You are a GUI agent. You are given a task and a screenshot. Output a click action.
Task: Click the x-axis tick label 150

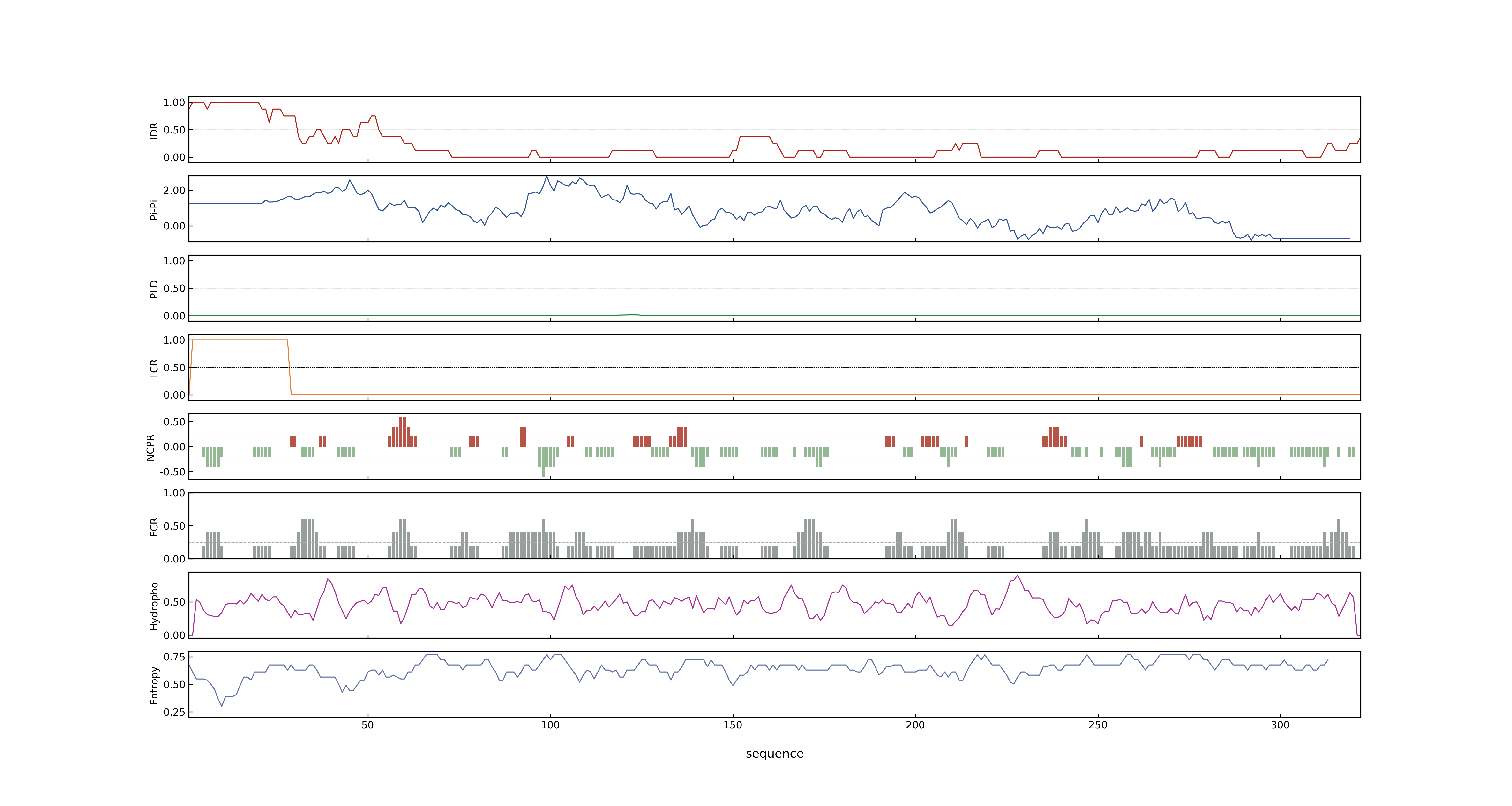733,725
